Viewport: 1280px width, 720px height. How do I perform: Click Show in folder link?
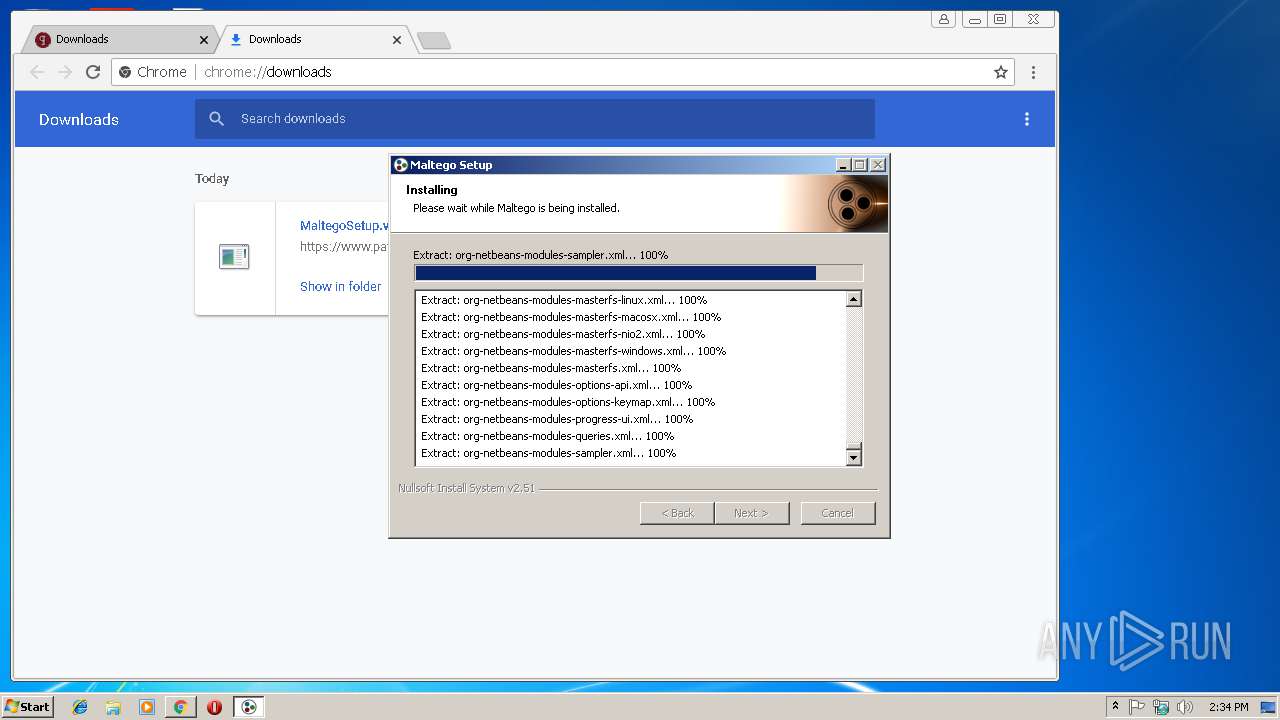[340, 286]
